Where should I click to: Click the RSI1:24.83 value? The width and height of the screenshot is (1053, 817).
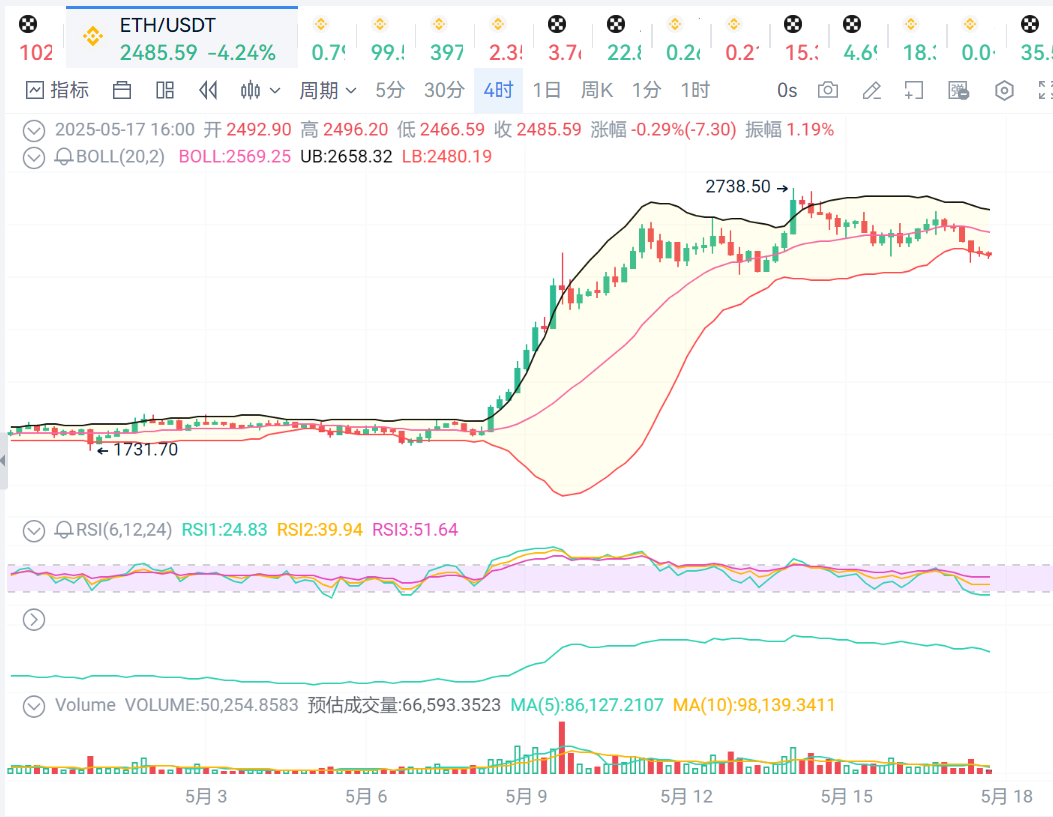click(224, 530)
